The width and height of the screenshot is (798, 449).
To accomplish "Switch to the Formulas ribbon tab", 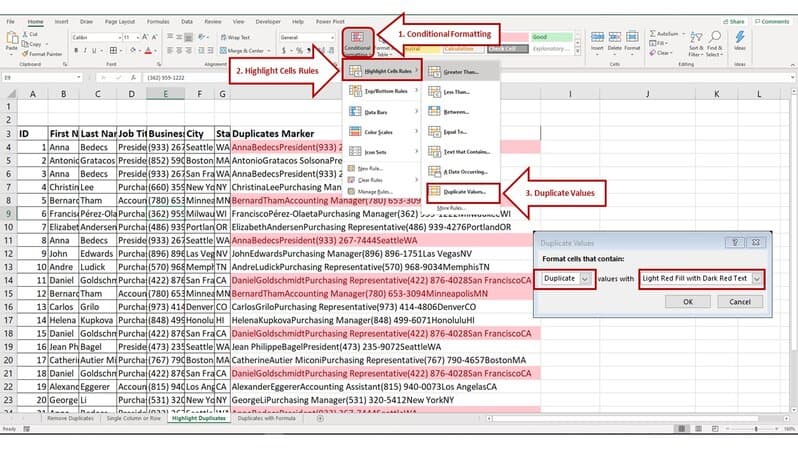I will point(158,22).
